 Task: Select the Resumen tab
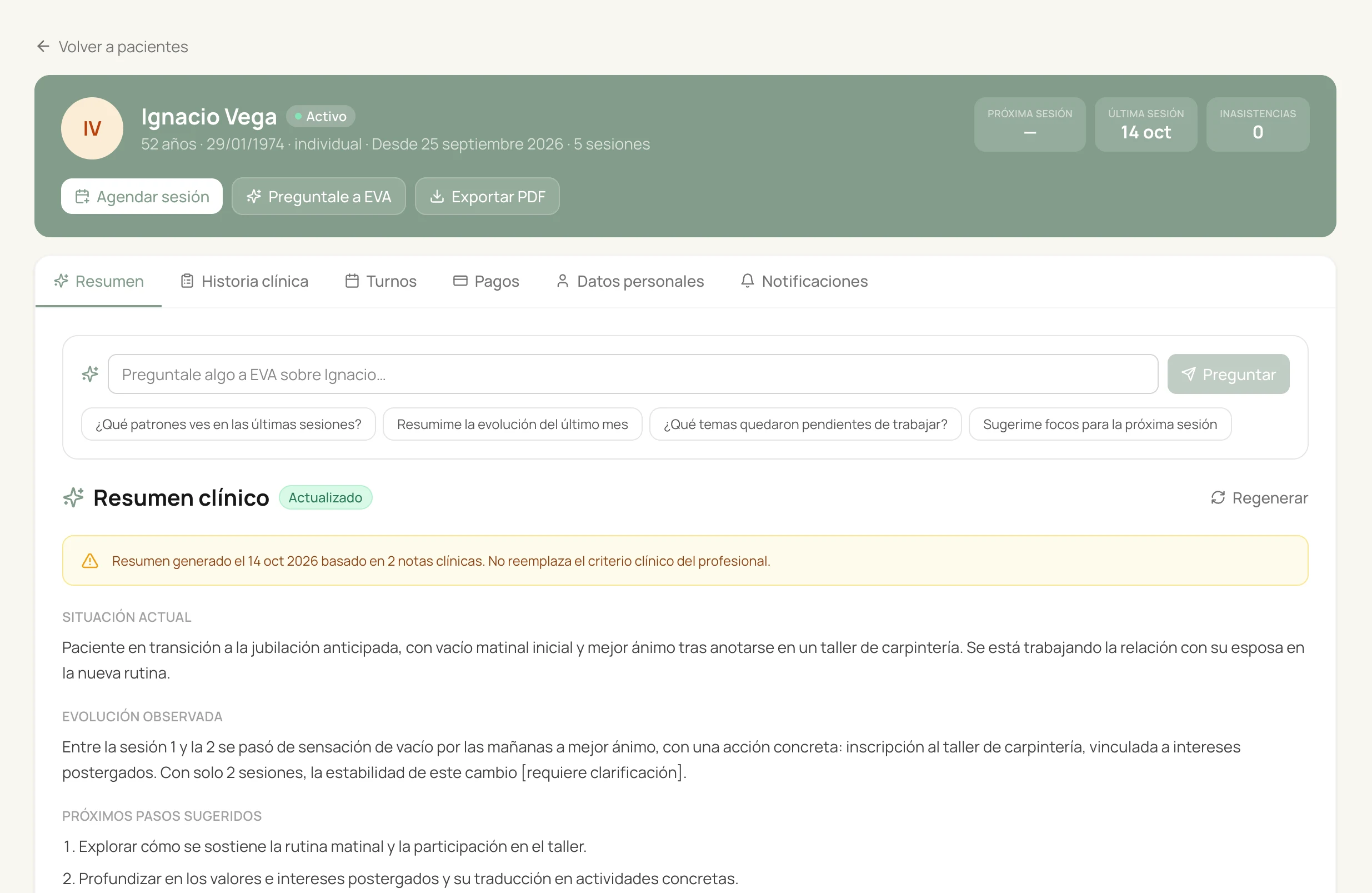coord(98,281)
